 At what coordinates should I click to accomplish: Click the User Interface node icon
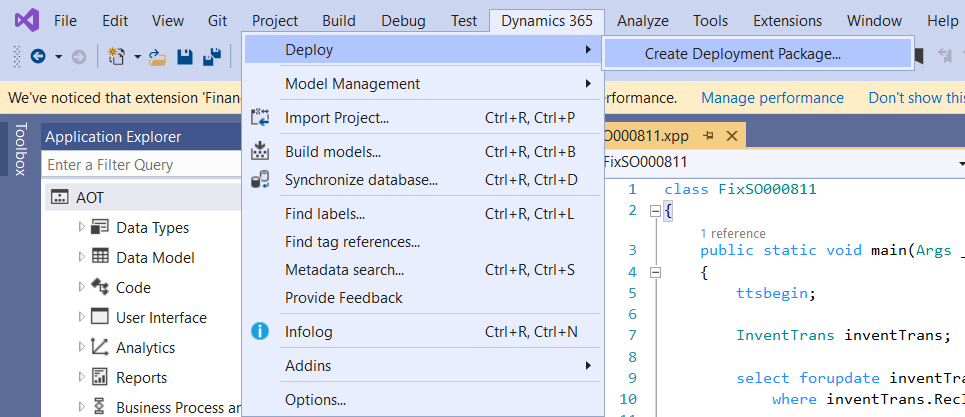(x=100, y=317)
